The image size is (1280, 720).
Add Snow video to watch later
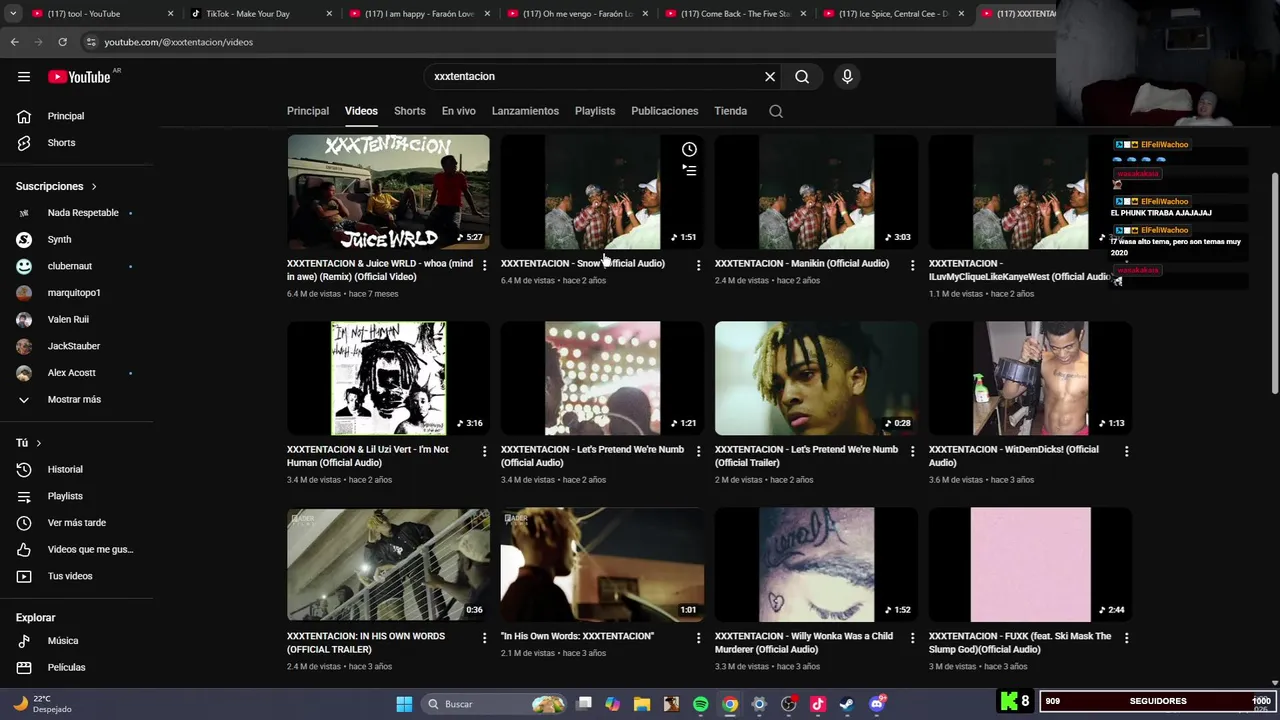(689, 150)
